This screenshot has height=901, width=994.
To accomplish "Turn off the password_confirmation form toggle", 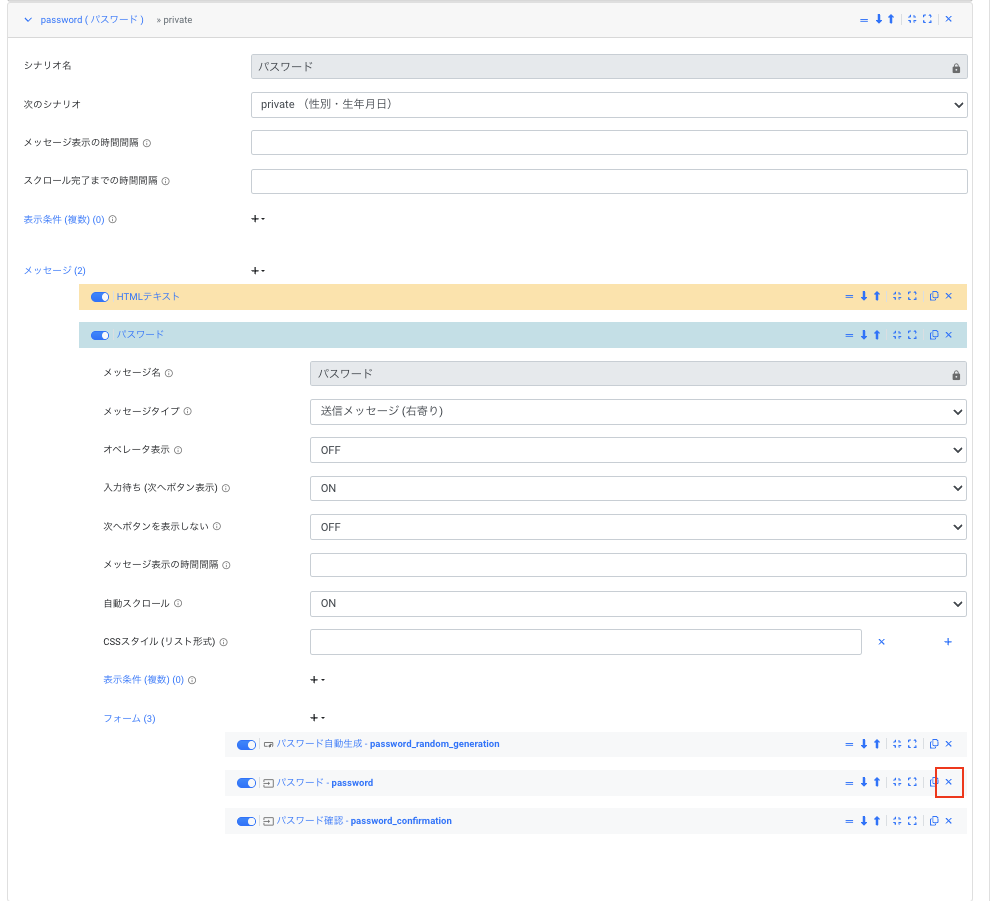I will click(246, 822).
